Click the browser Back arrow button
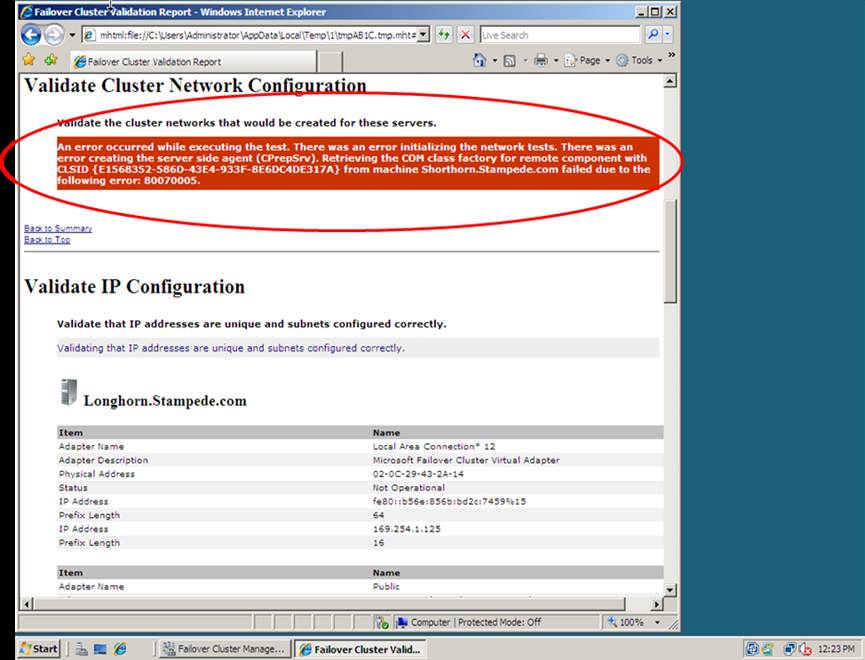The image size is (865, 660). point(31,35)
